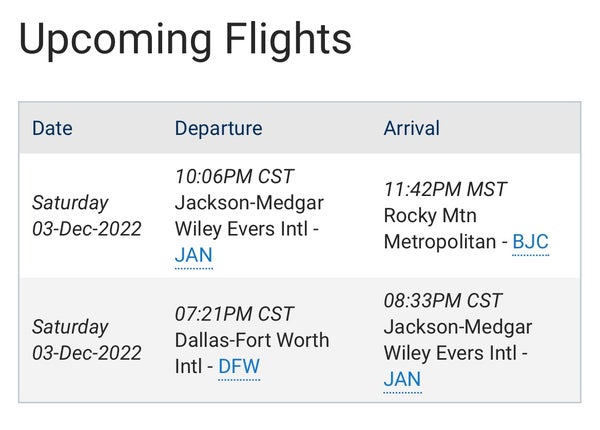
Task: Click the Arrival column header
Action: point(412,128)
